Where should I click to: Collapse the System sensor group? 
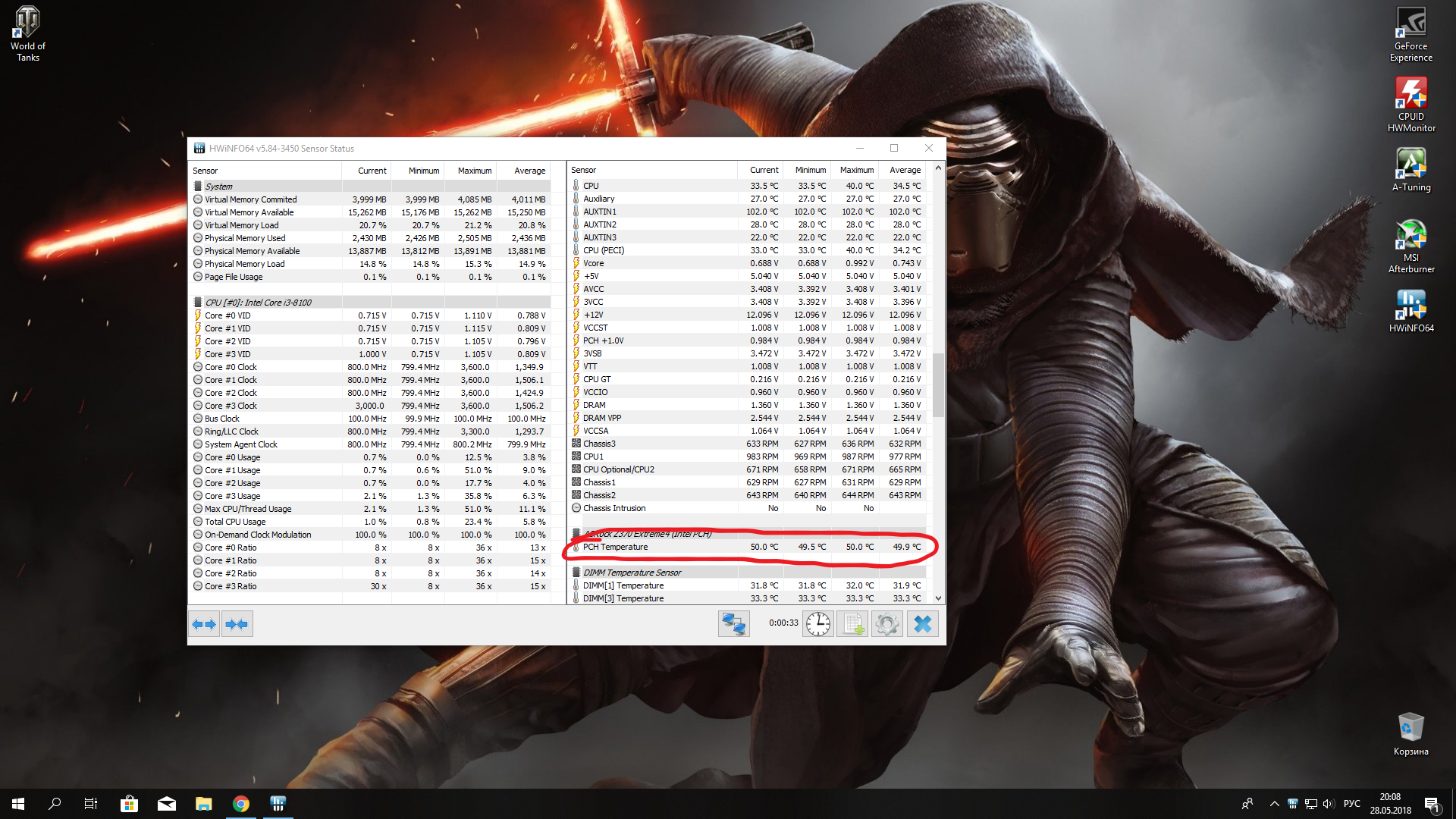(218, 187)
